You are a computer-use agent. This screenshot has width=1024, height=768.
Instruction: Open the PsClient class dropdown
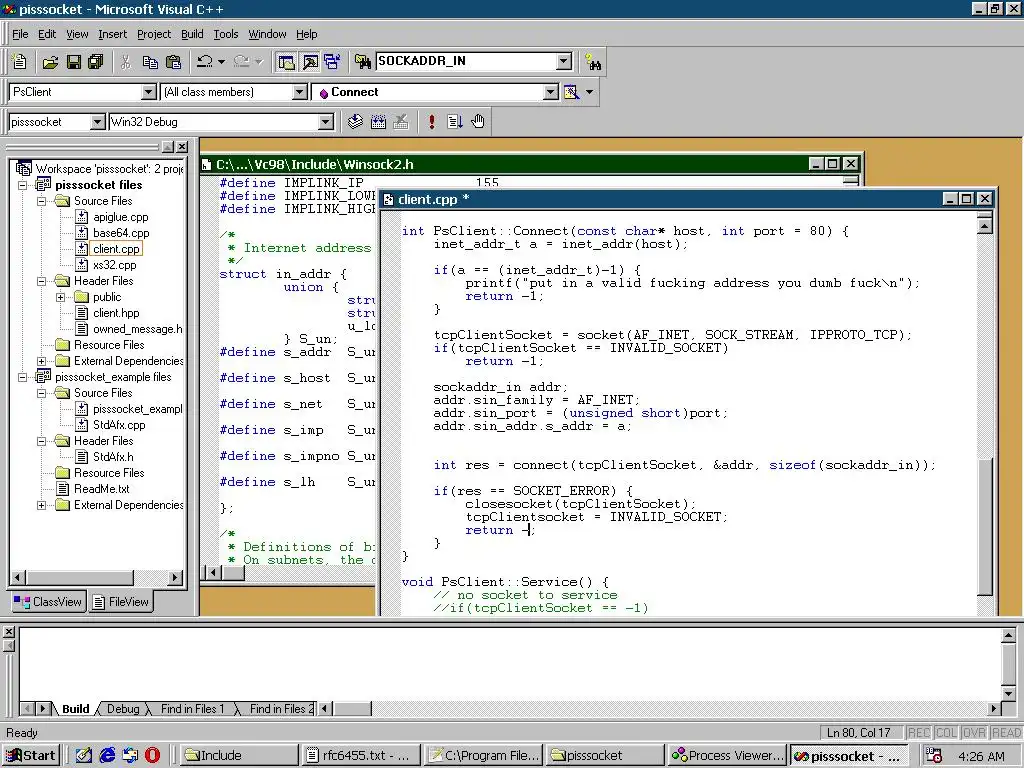149,92
